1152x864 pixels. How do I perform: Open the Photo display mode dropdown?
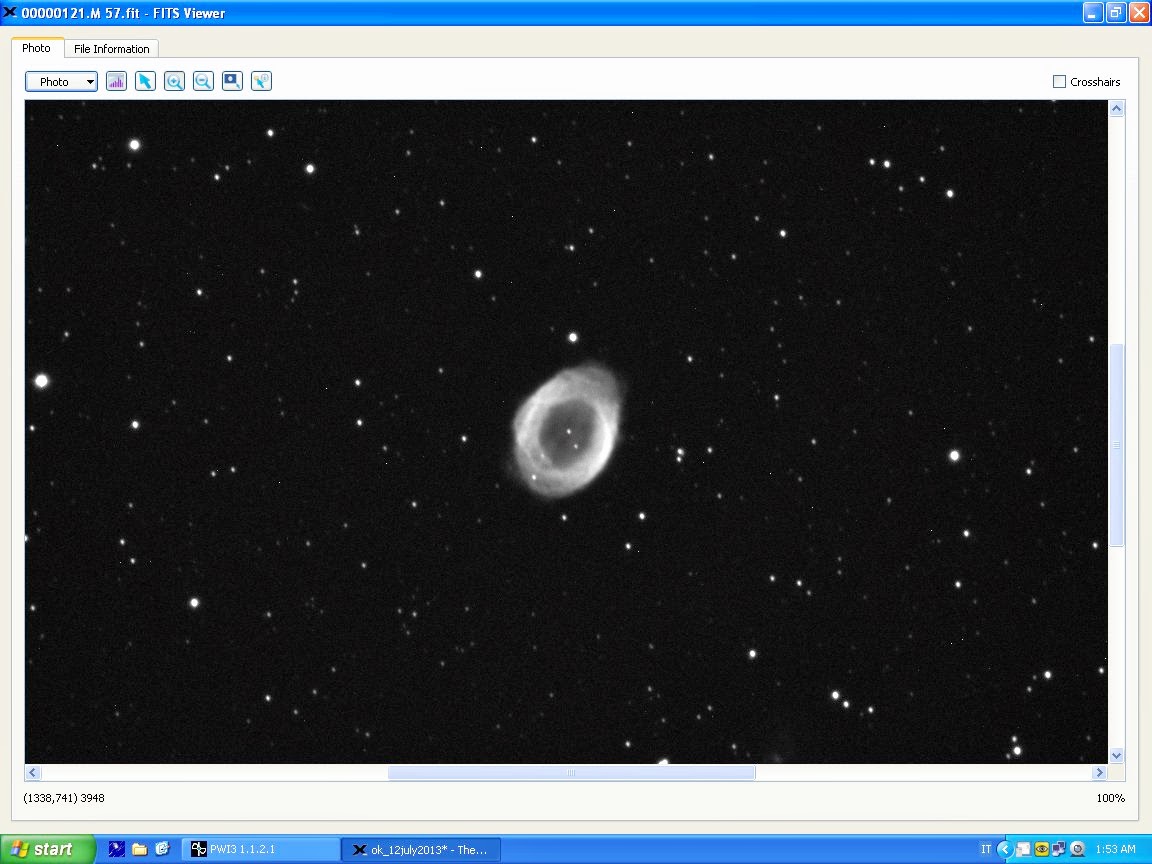[x=61, y=82]
